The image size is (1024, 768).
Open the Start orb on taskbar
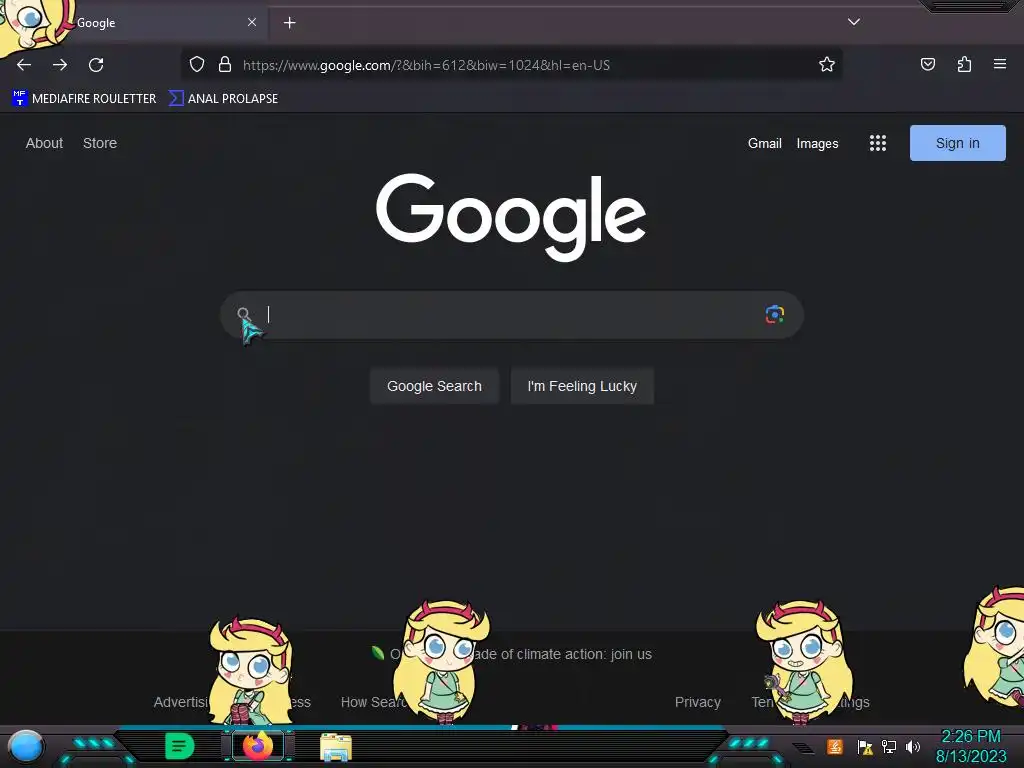pyautogui.click(x=26, y=747)
